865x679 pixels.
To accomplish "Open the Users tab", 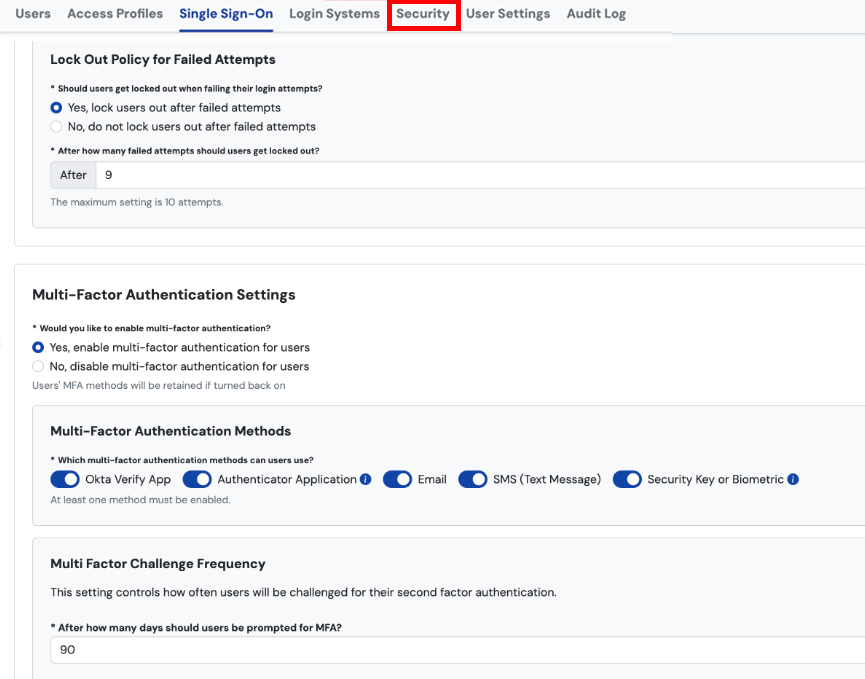I will [33, 14].
